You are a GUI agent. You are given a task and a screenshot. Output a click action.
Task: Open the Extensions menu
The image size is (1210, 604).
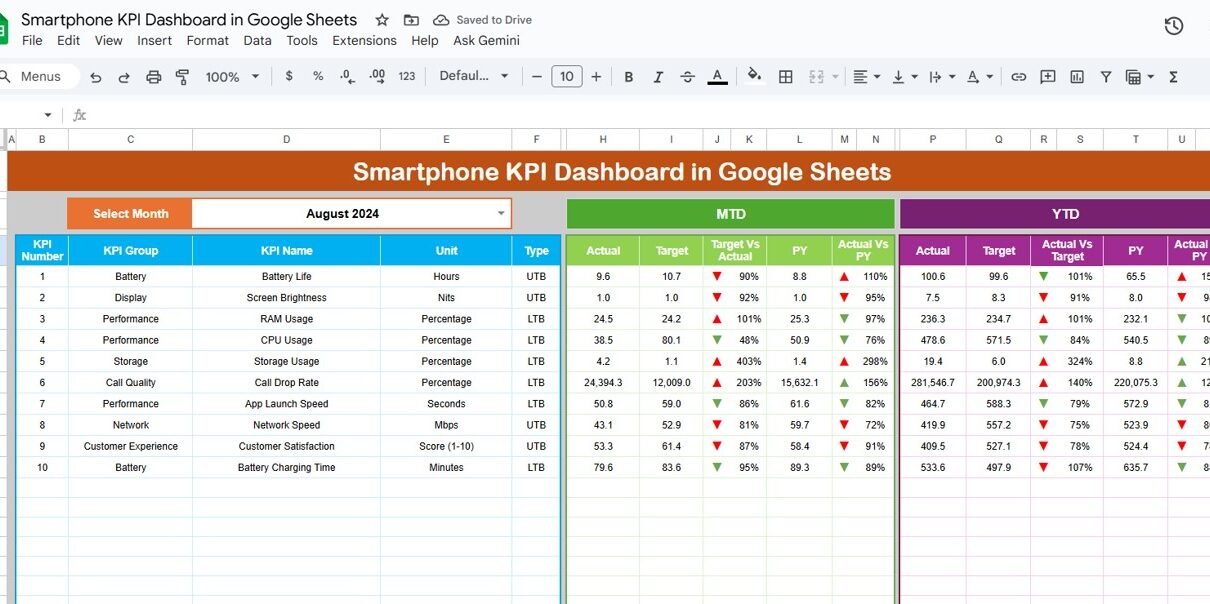tap(364, 41)
